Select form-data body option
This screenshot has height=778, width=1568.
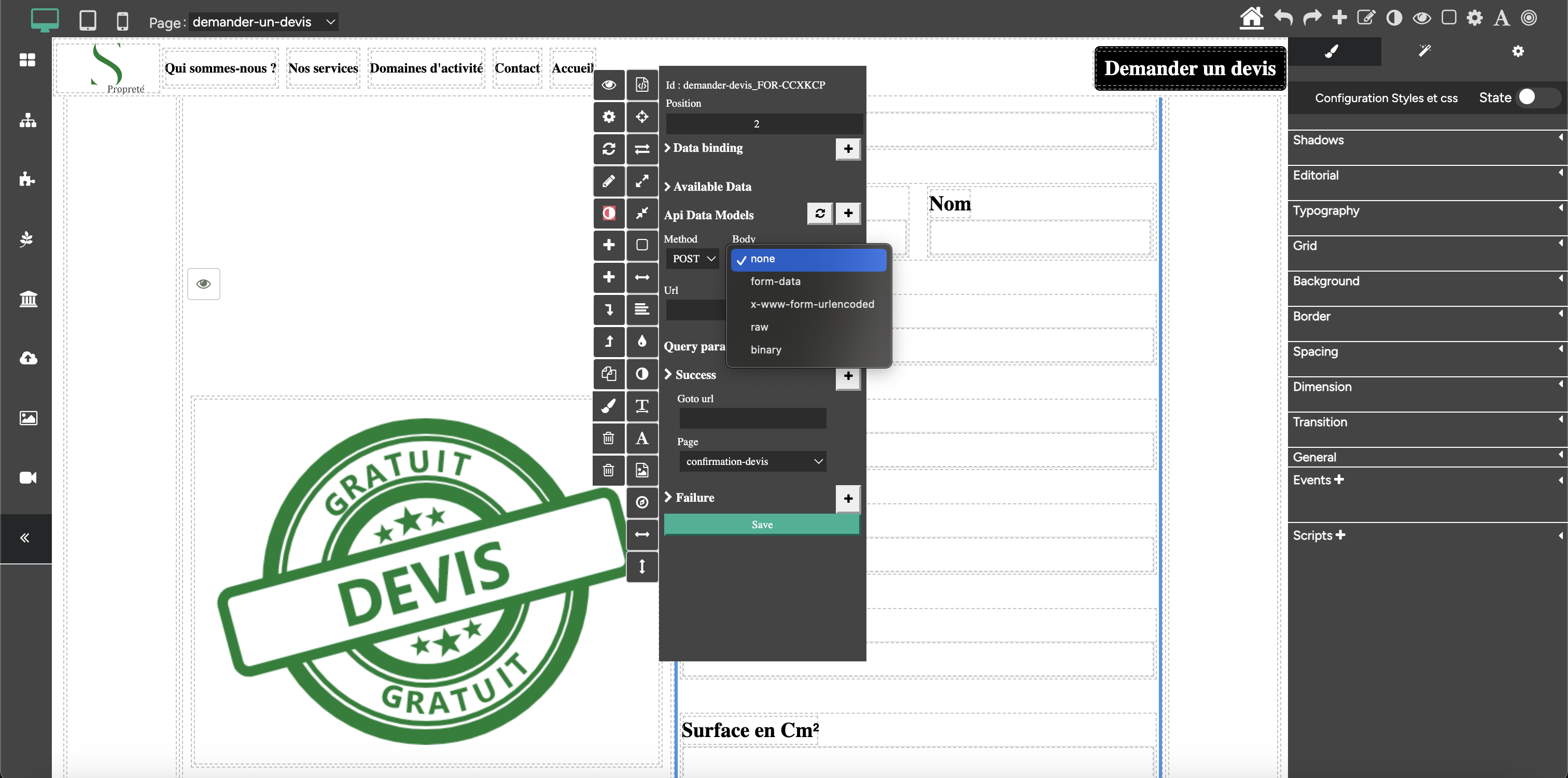[808, 281]
